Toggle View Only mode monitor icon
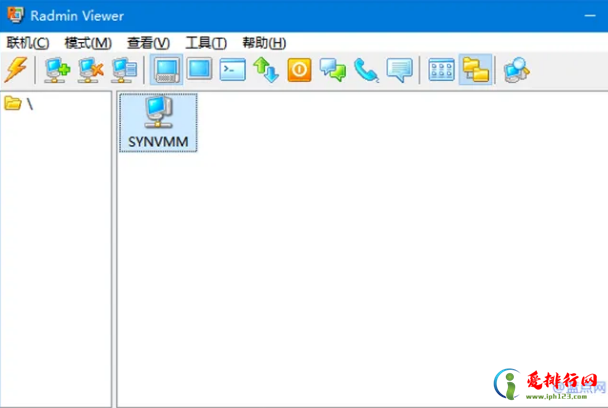This screenshot has width=608, height=408. point(200,69)
